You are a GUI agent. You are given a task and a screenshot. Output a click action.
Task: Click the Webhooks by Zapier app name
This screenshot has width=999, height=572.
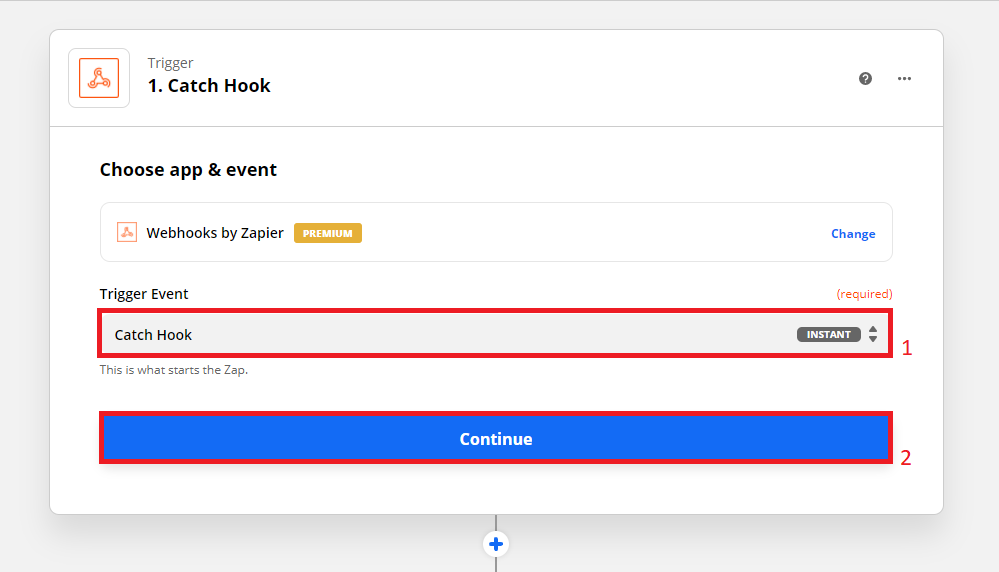(215, 233)
